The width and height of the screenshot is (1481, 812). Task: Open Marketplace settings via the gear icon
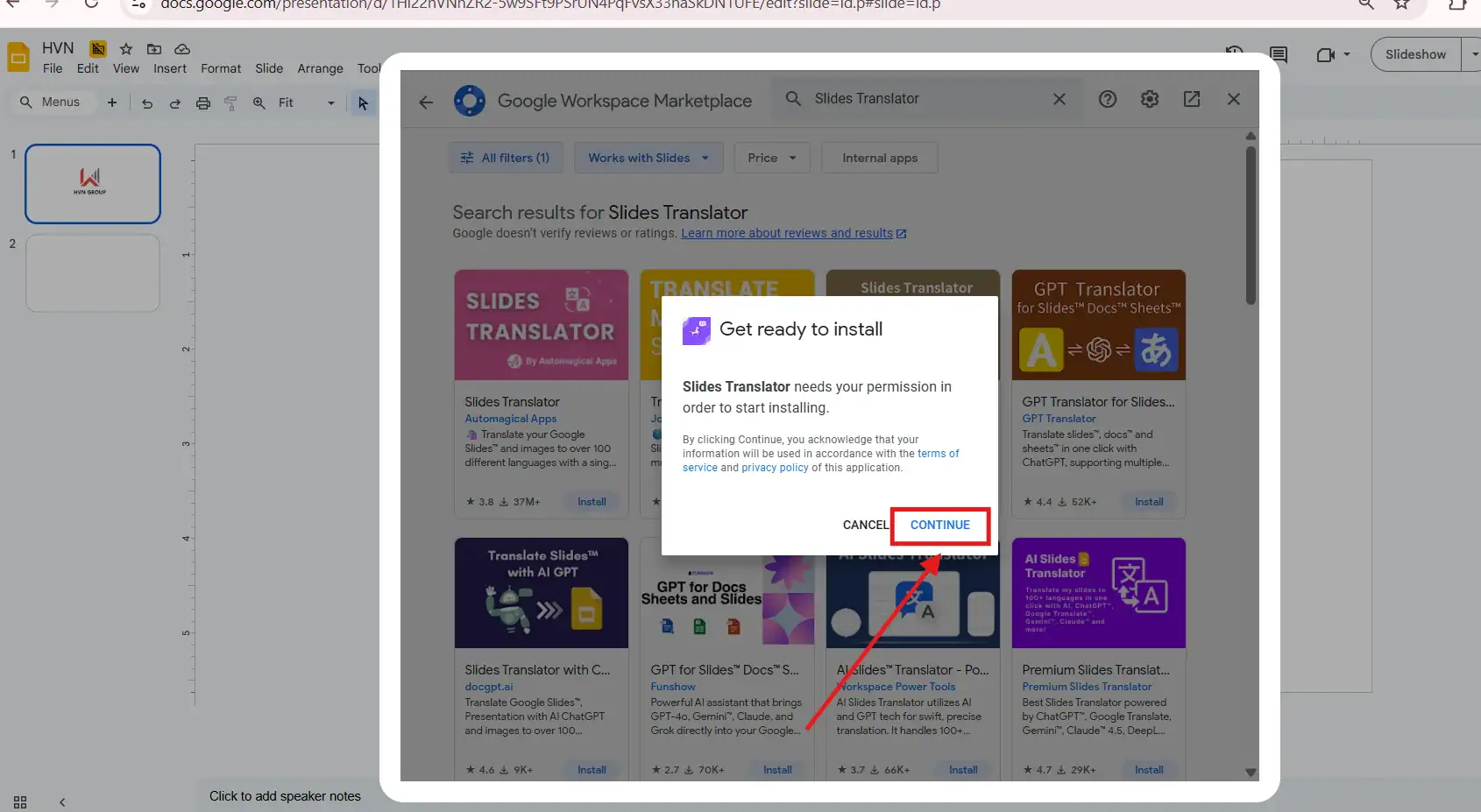click(x=1150, y=99)
